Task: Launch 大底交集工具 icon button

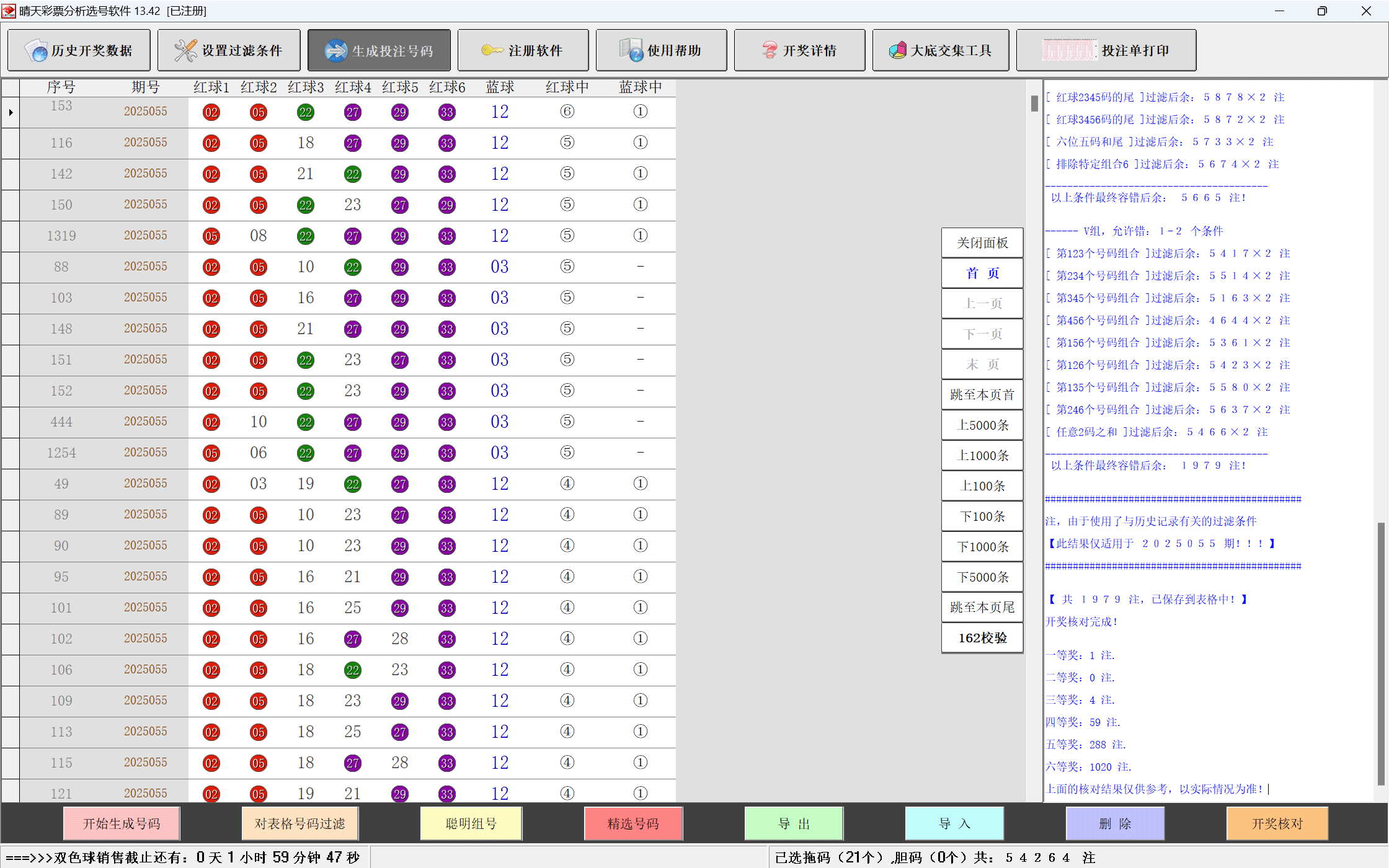Action: point(897,51)
